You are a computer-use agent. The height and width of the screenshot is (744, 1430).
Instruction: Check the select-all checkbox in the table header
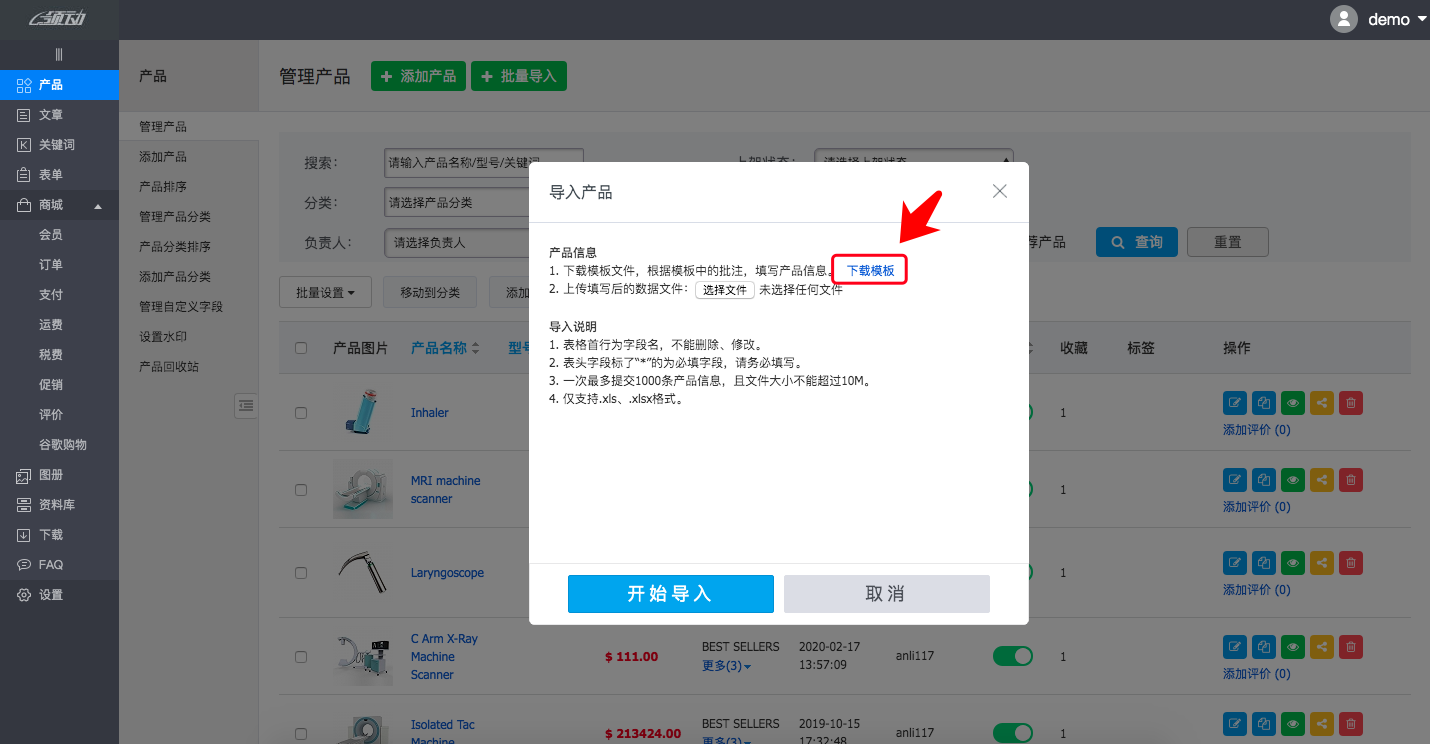pos(301,347)
